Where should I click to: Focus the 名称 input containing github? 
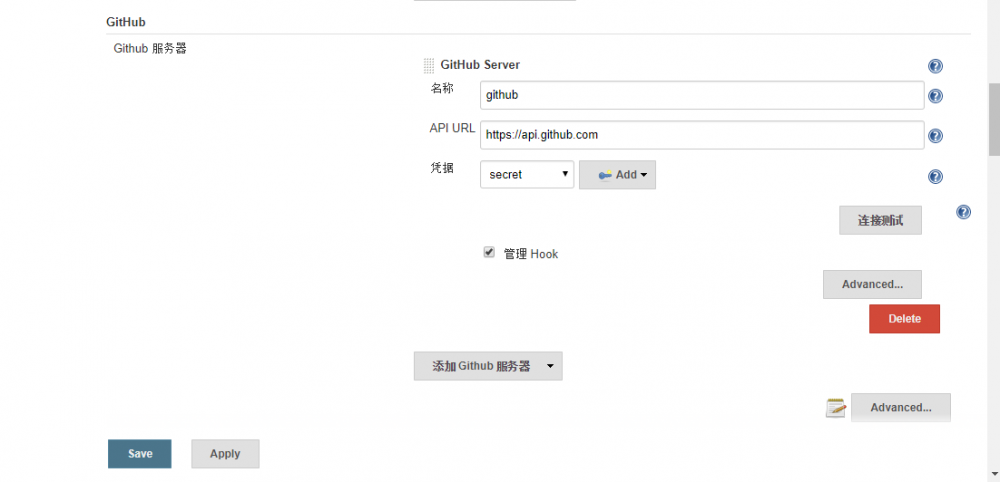pos(702,95)
